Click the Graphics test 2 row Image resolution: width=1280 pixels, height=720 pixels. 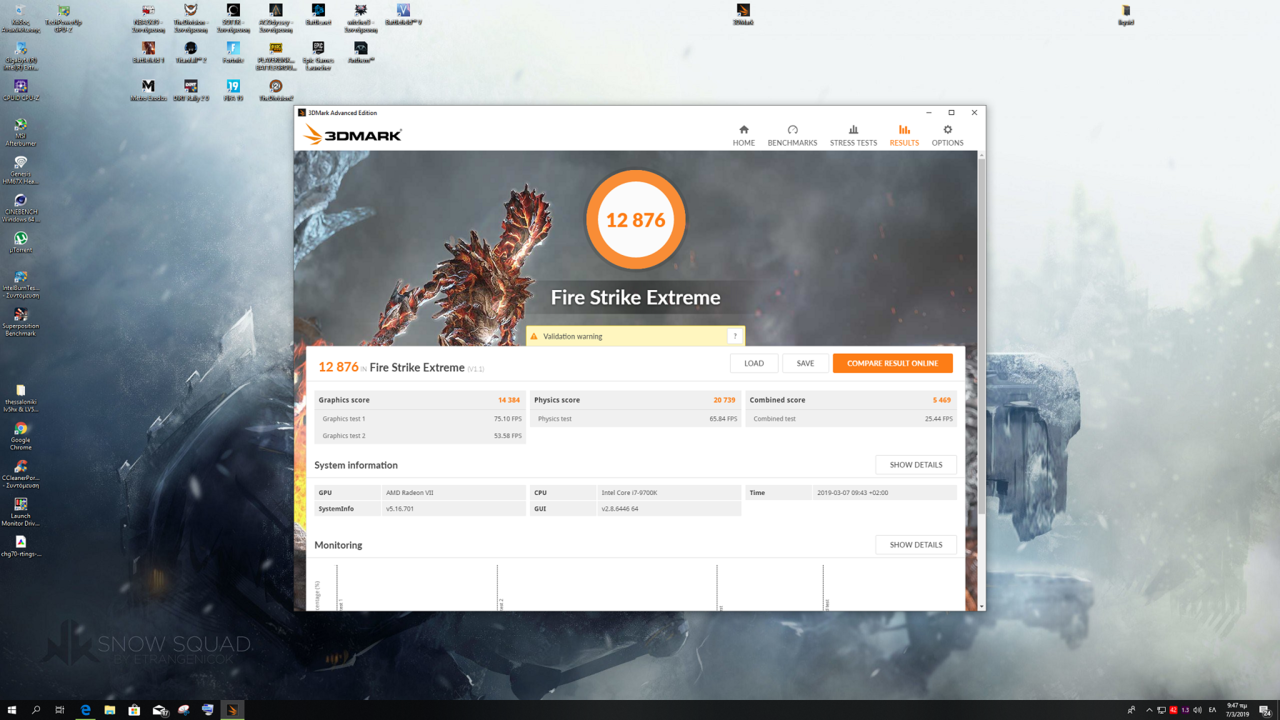coord(420,436)
